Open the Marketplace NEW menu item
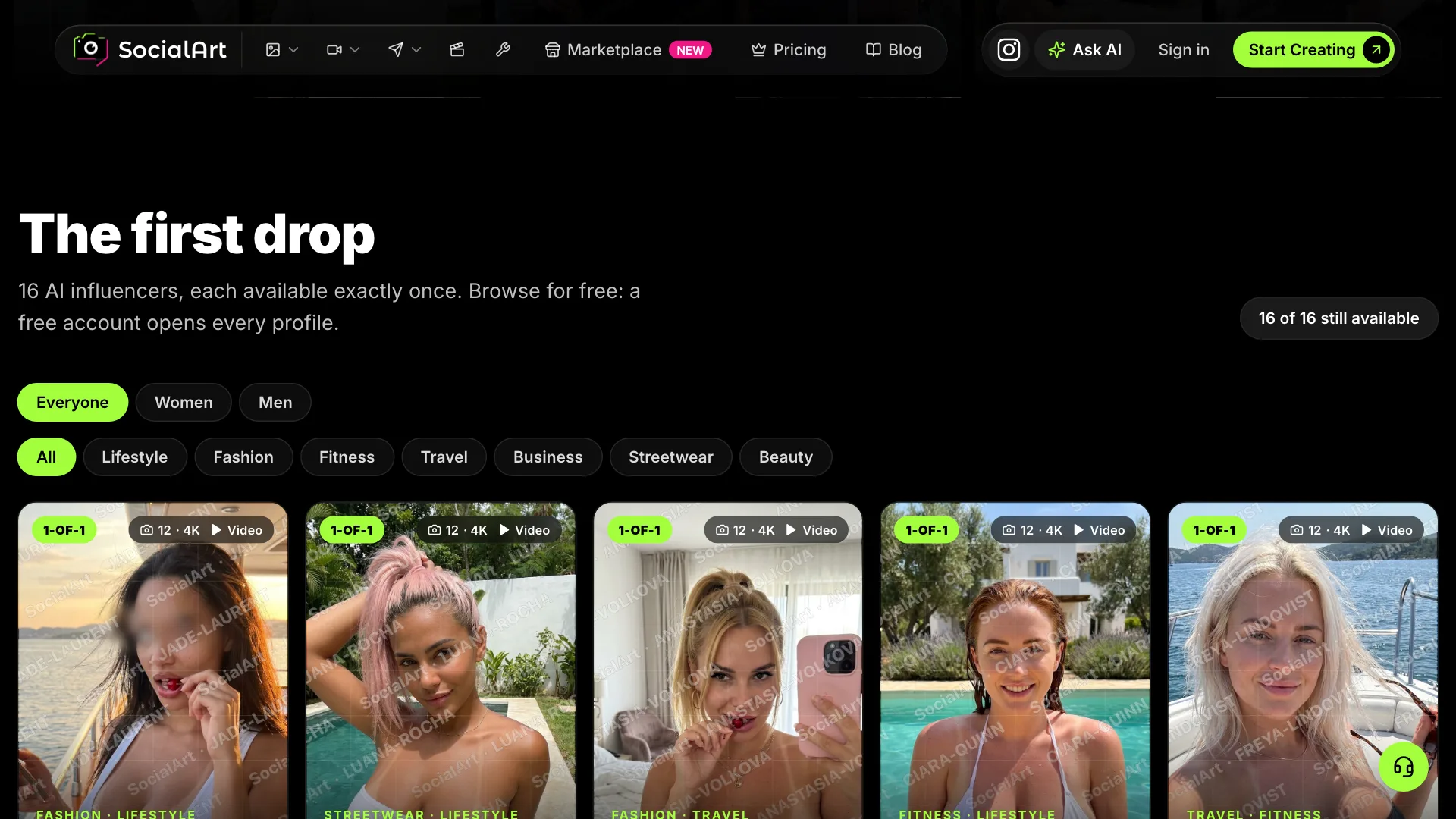The image size is (1456, 819). point(628,50)
